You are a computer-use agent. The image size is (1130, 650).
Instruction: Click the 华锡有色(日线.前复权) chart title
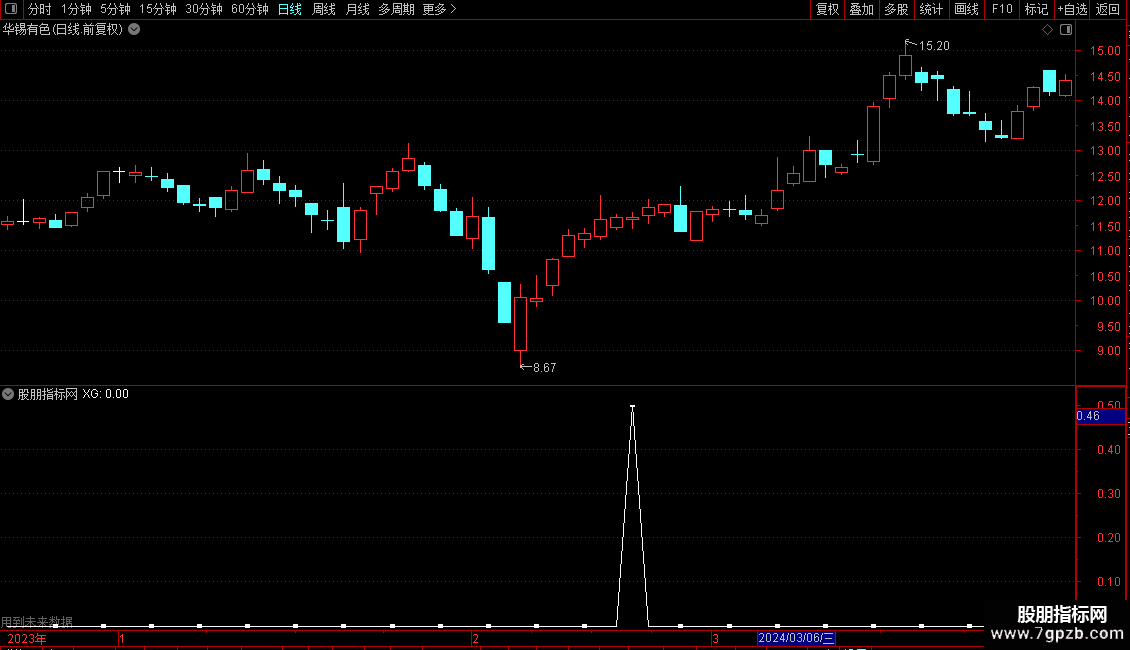(63, 30)
